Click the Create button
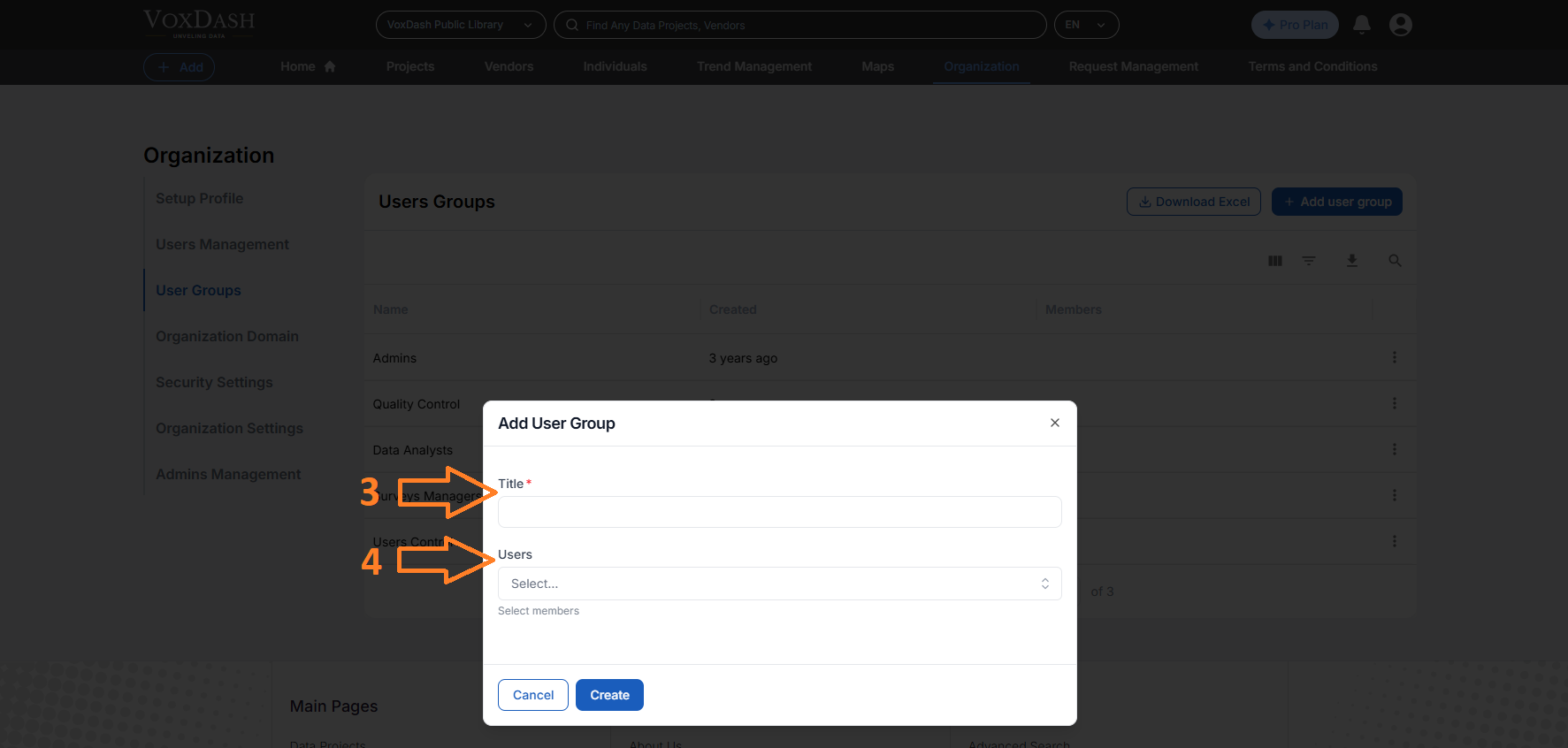The image size is (1568, 748). 609,695
